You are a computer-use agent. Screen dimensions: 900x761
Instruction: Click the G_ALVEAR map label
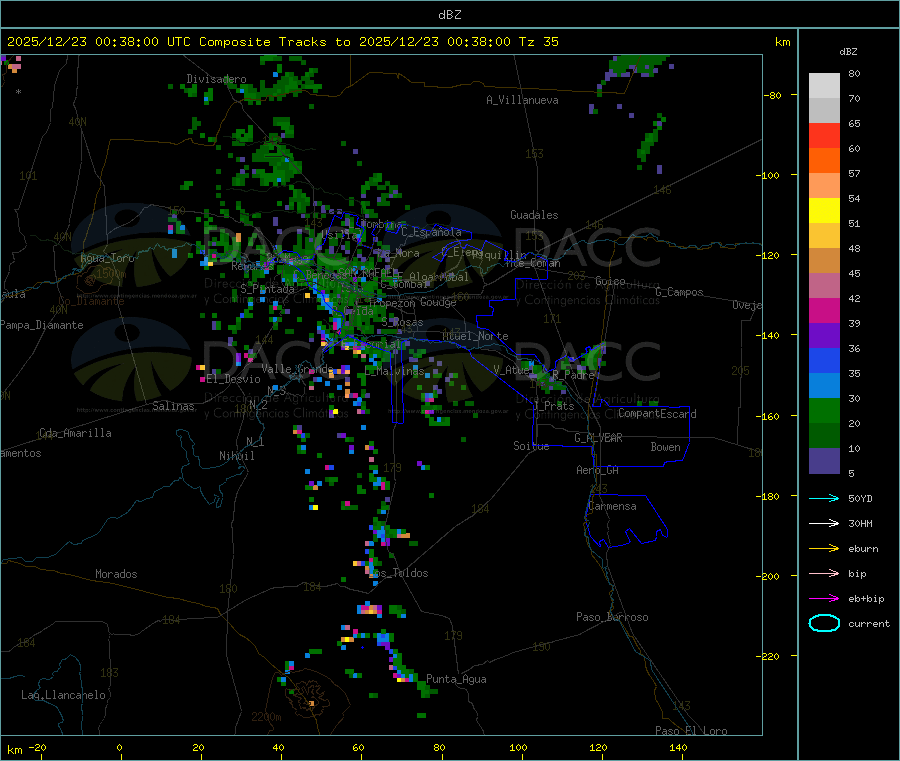598,438
